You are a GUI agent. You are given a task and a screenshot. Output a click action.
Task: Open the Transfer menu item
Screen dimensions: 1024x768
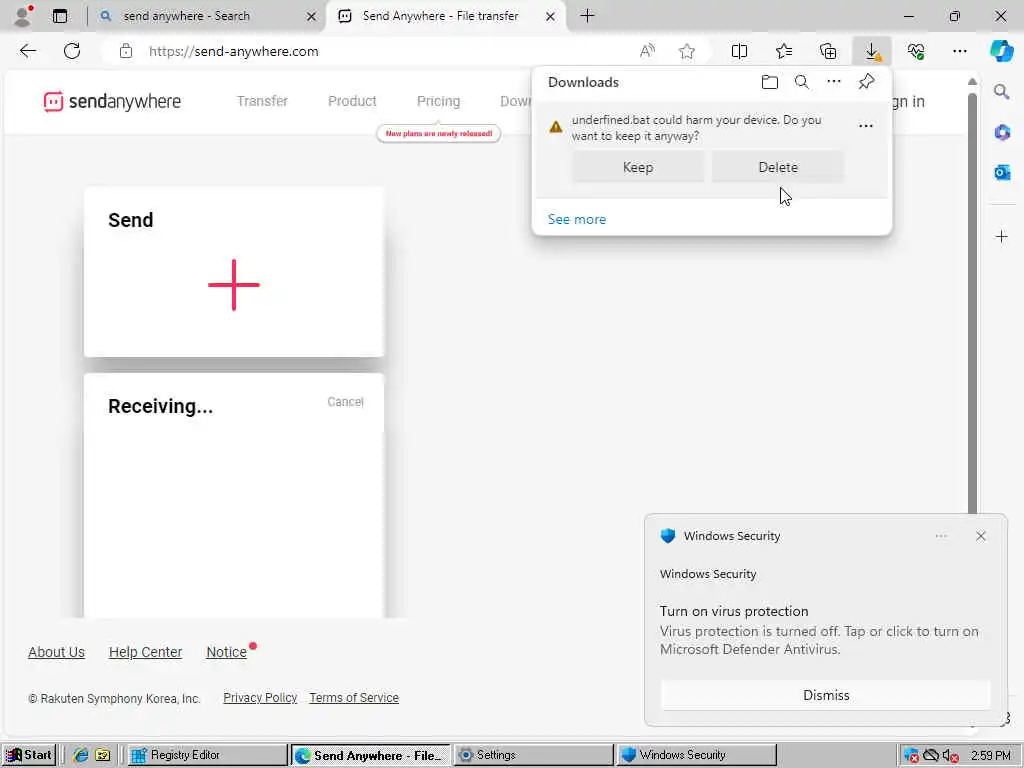pyautogui.click(x=262, y=101)
